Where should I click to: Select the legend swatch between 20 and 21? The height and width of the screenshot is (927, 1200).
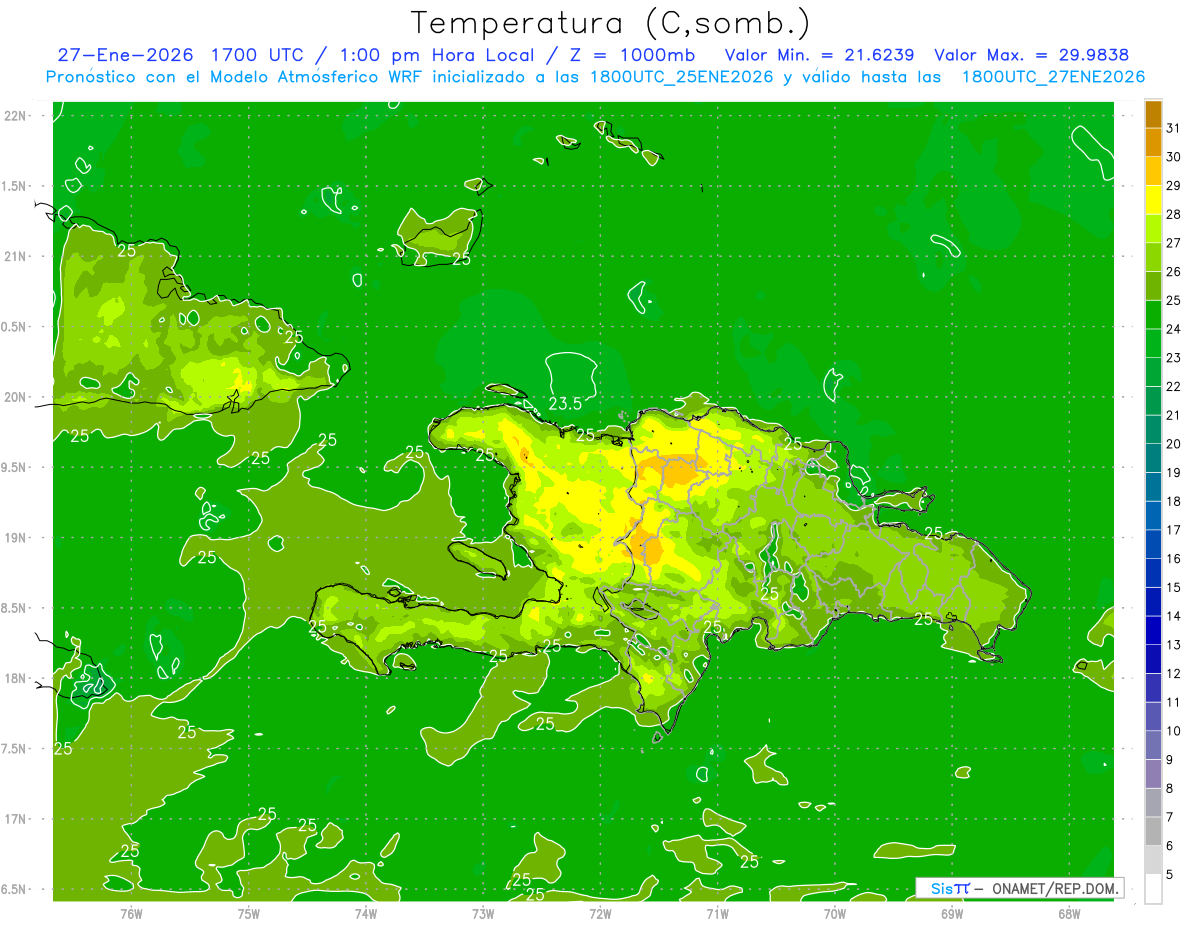(x=1153, y=429)
